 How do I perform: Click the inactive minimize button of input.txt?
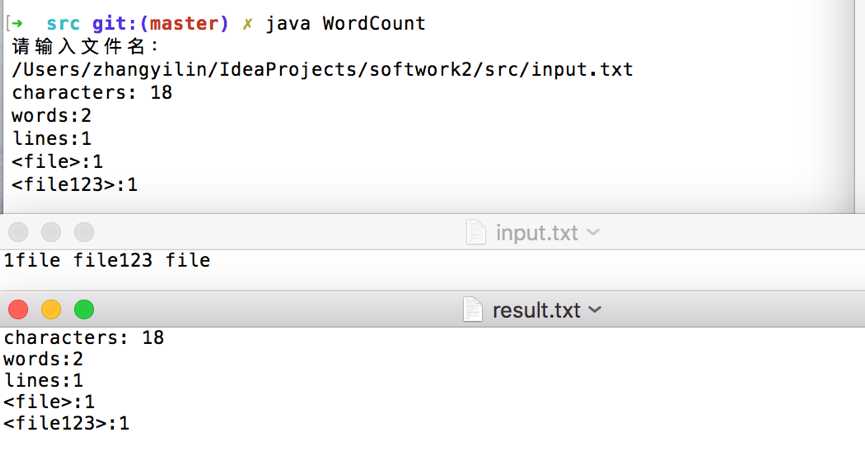click(51, 232)
